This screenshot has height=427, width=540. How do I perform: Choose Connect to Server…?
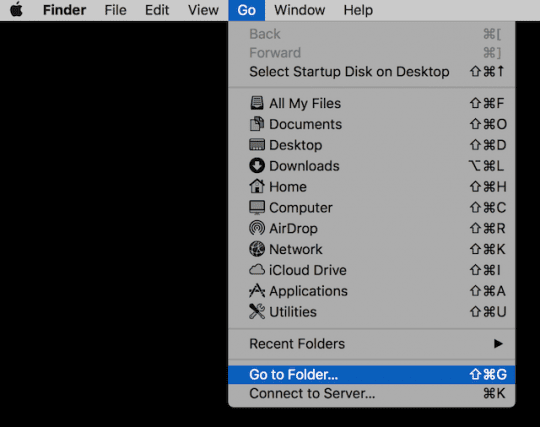coord(372,394)
